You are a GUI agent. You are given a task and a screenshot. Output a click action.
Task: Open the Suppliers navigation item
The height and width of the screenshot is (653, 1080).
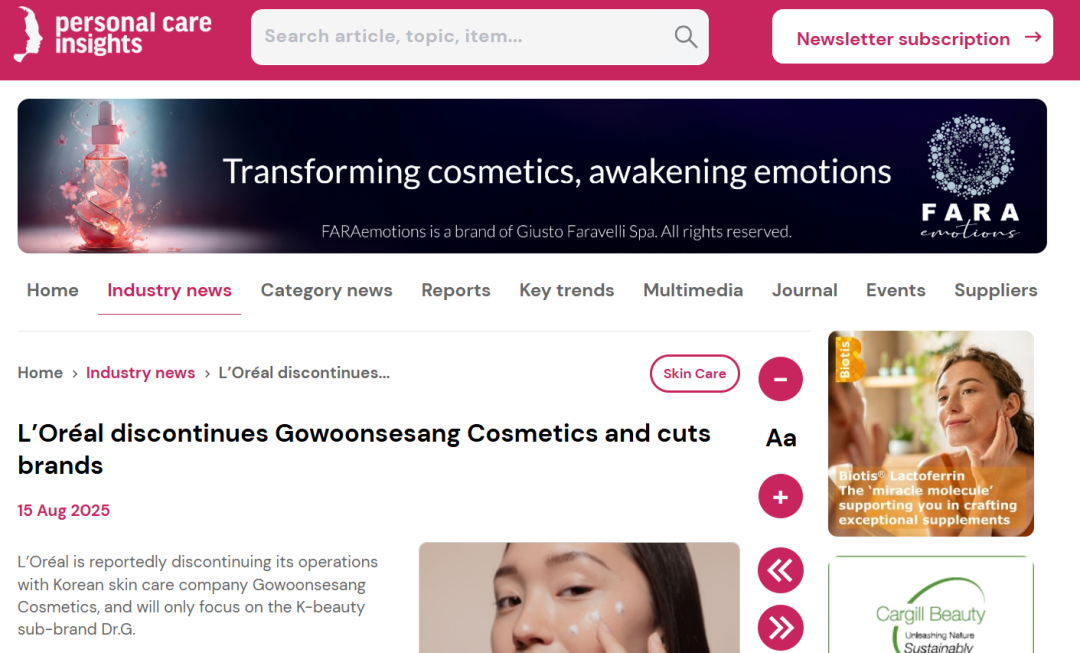[995, 290]
